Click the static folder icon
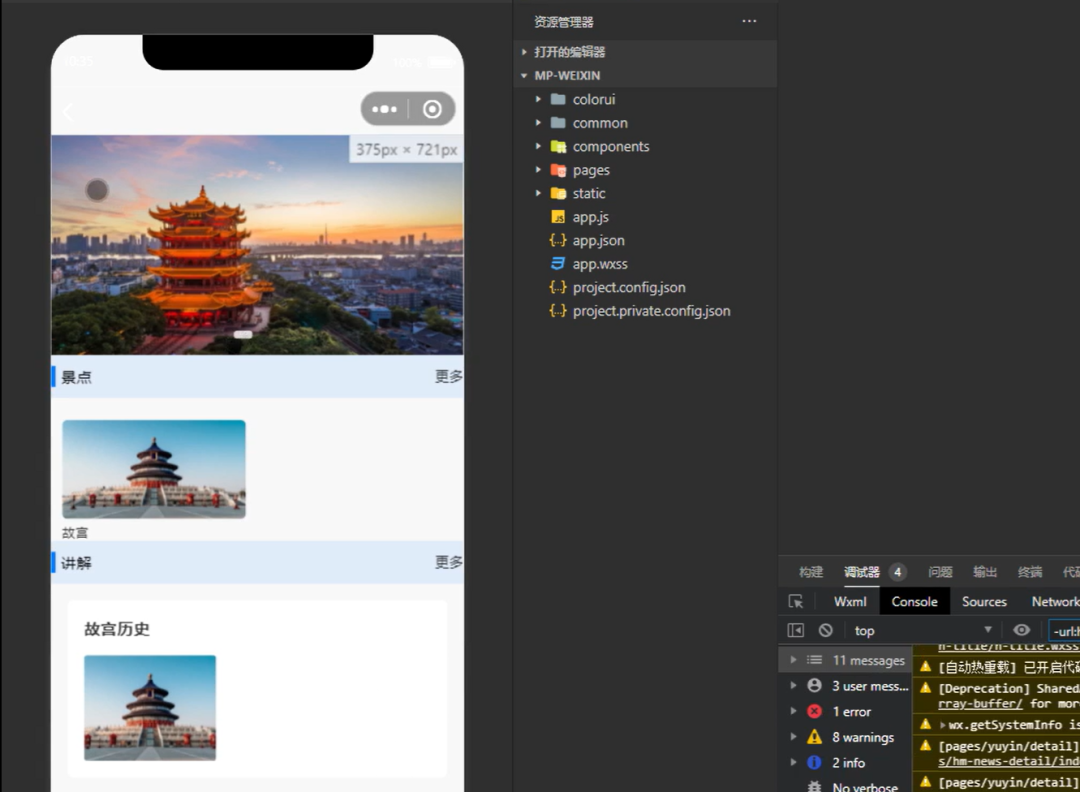Viewport: 1080px width, 792px height. (559, 193)
